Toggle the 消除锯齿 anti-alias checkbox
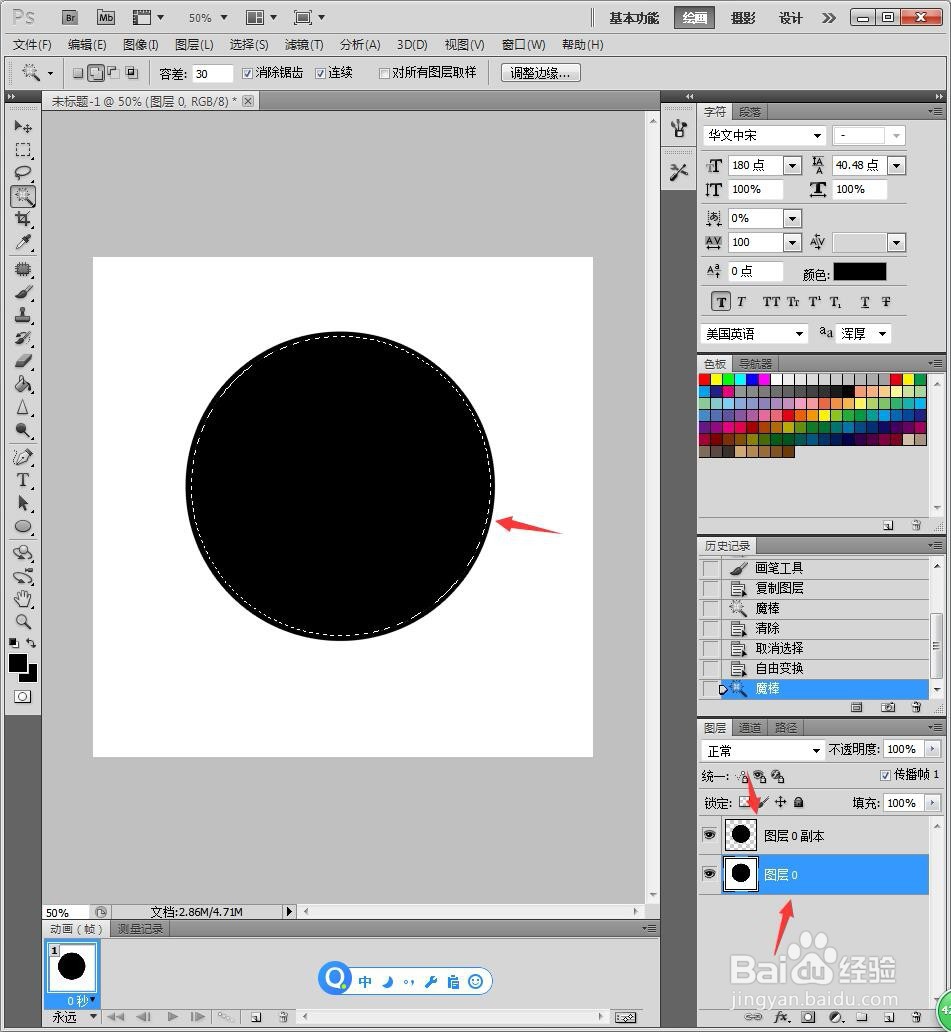This screenshot has width=951, height=1032. pyautogui.click(x=247, y=73)
